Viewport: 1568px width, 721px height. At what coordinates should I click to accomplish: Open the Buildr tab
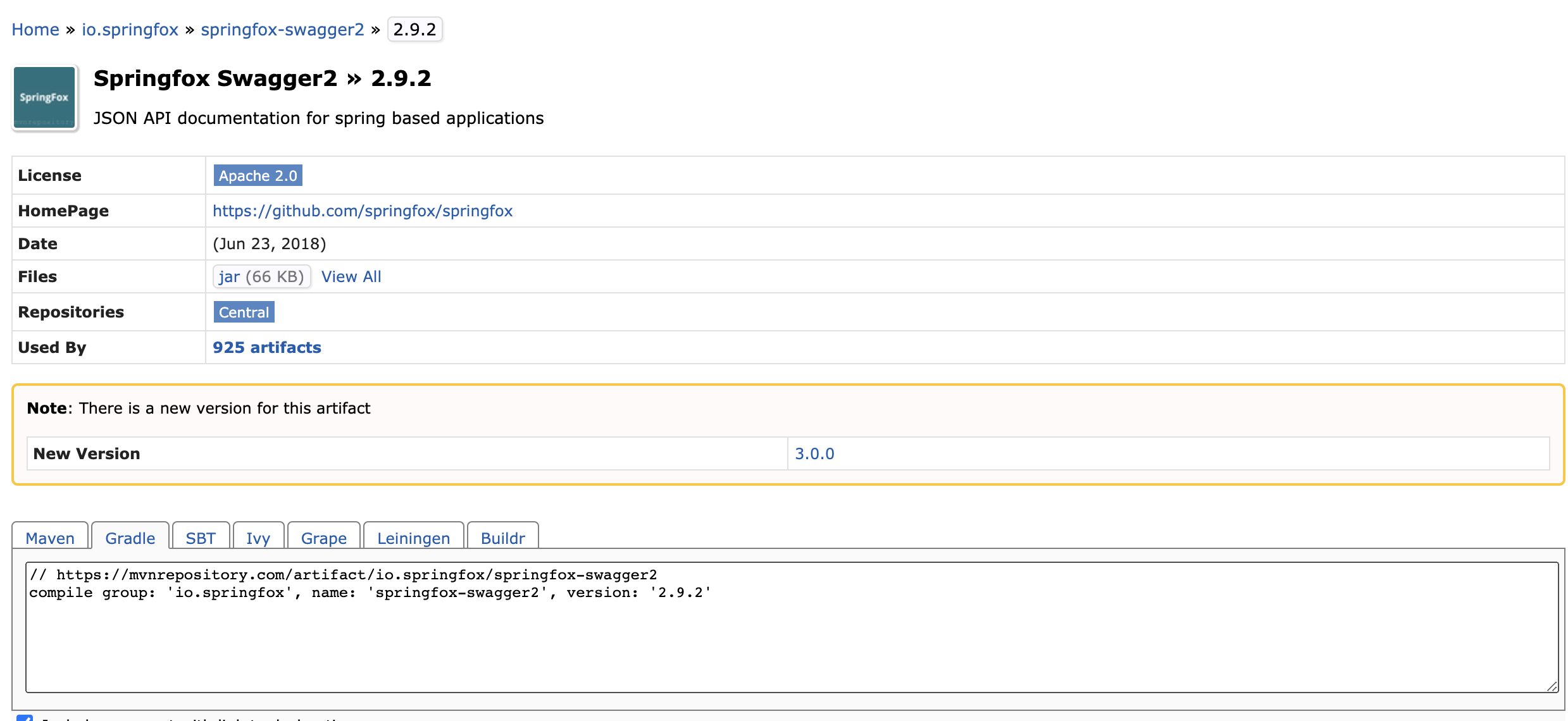(502, 538)
